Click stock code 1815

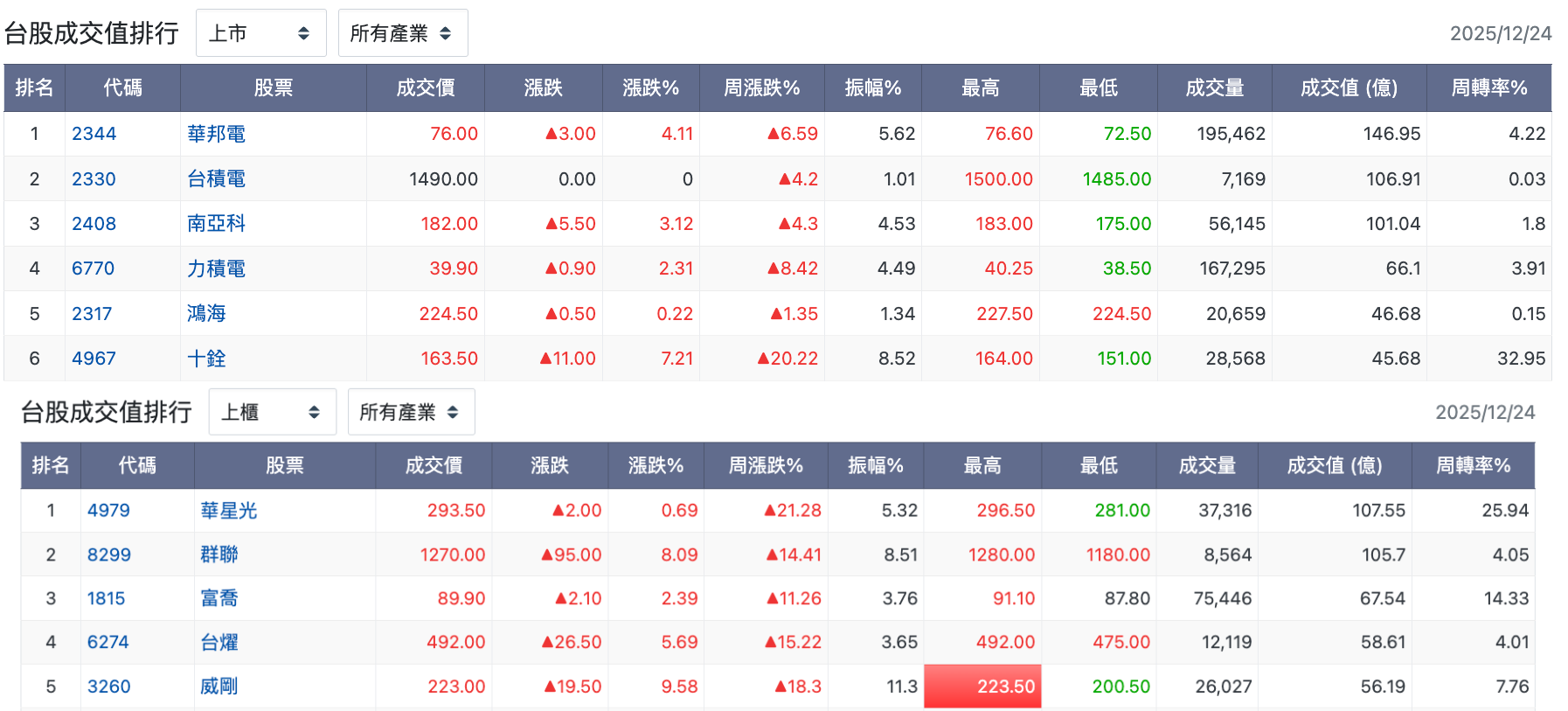click(x=106, y=598)
